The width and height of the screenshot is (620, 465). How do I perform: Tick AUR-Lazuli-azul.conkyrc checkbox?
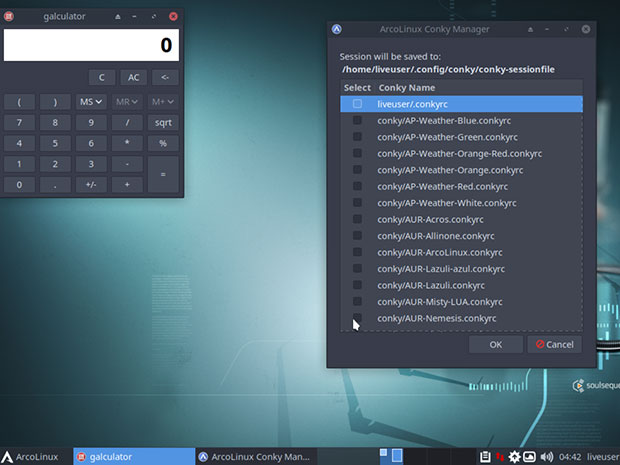click(x=357, y=268)
